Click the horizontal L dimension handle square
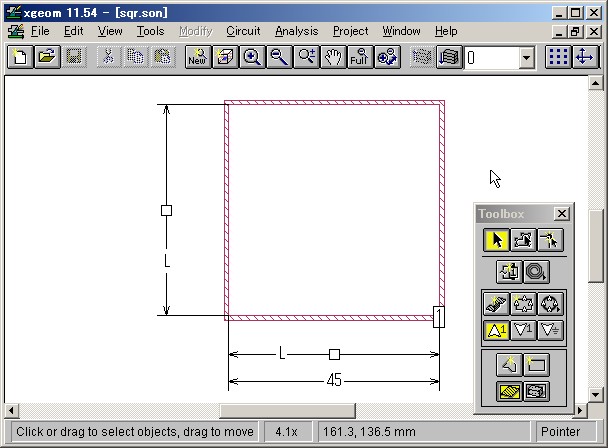The height and width of the screenshot is (448, 608). [334, 354]
